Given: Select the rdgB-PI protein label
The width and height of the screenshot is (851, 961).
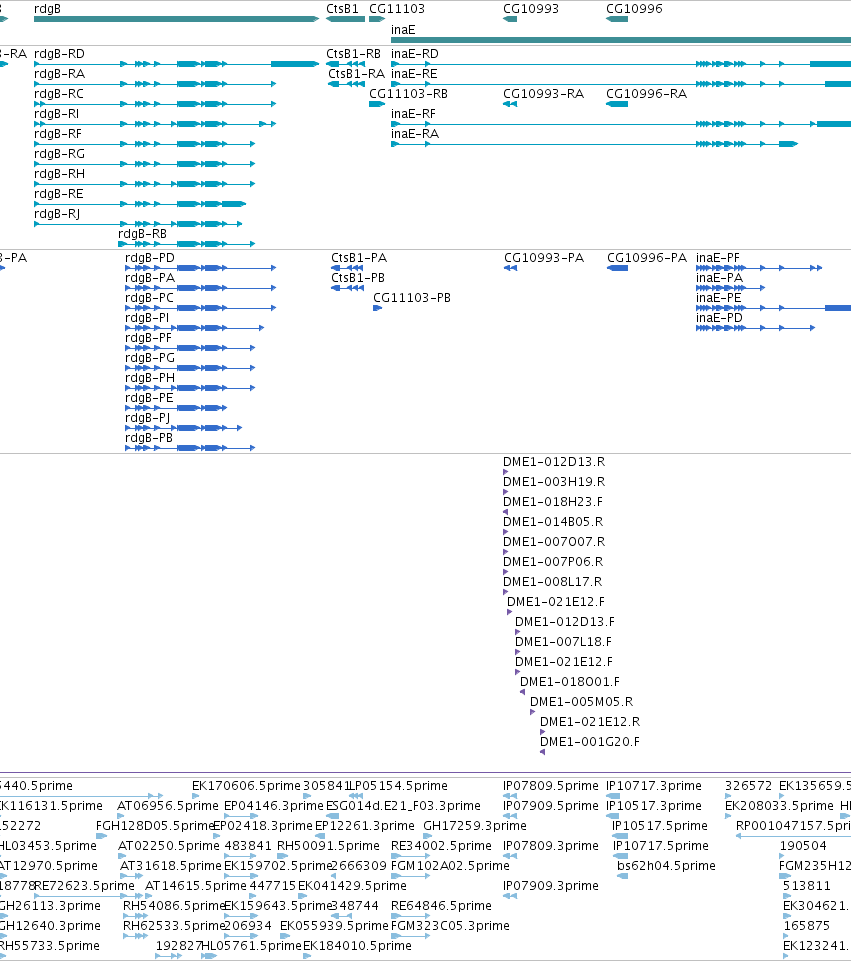Looking at the screenshot, I should (147, 318).
